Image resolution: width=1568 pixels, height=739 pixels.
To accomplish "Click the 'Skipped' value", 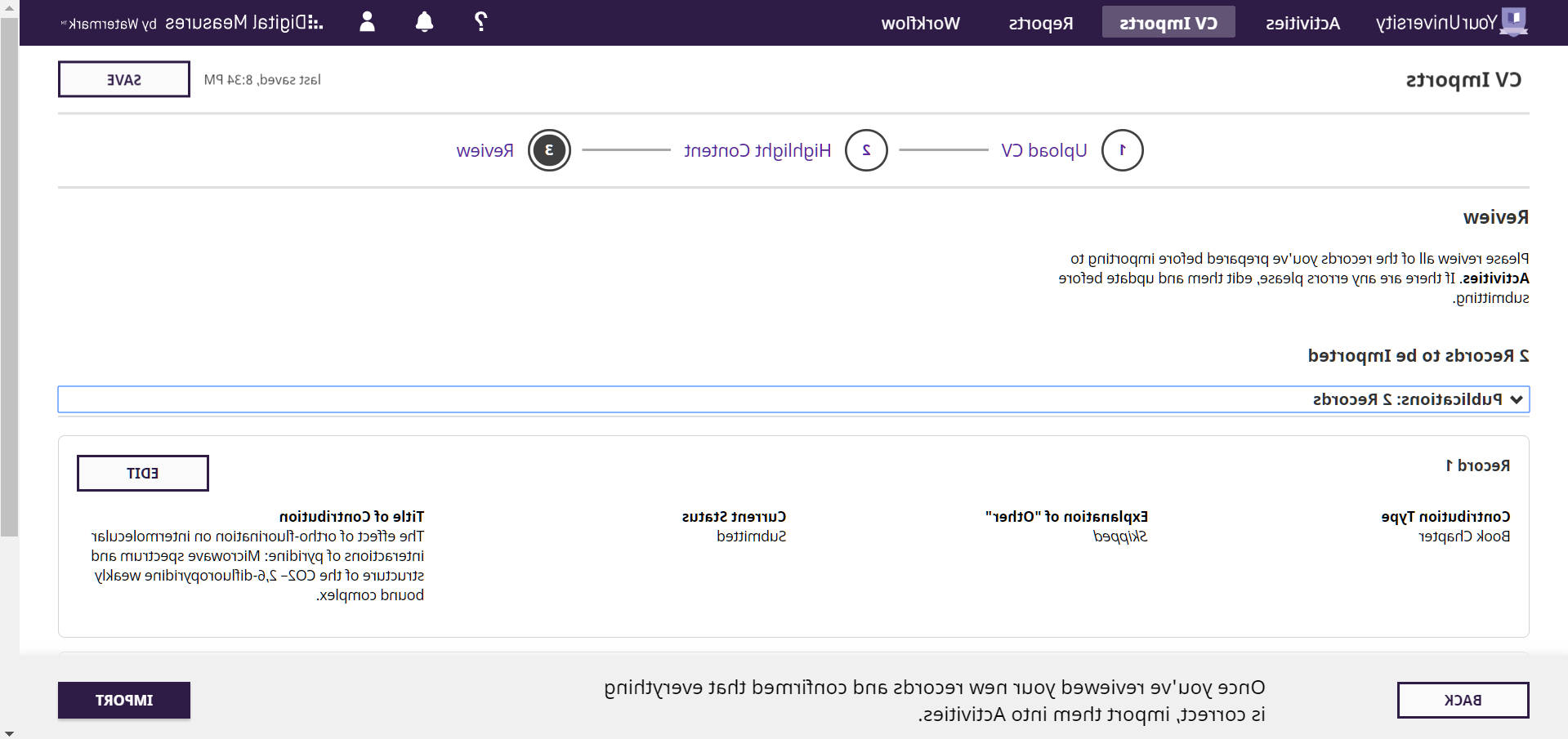I will tap(1120, 536).
